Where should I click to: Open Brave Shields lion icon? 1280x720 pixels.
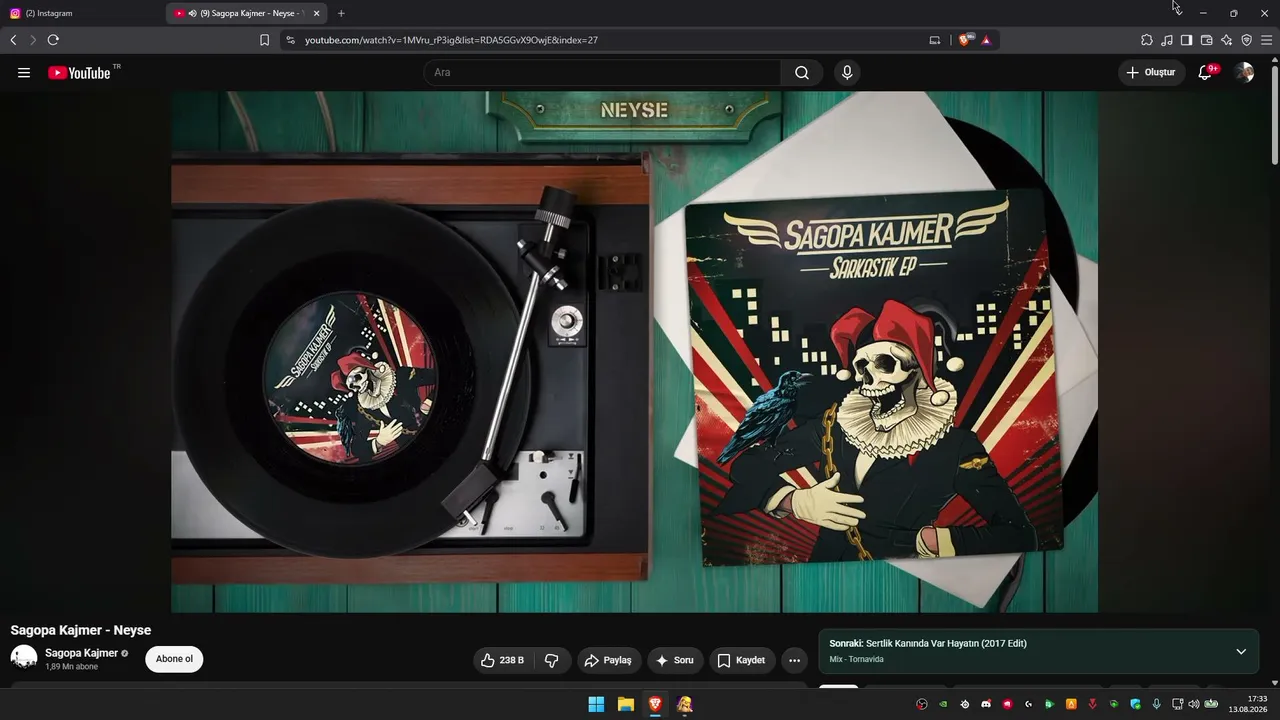coord(965,40)
